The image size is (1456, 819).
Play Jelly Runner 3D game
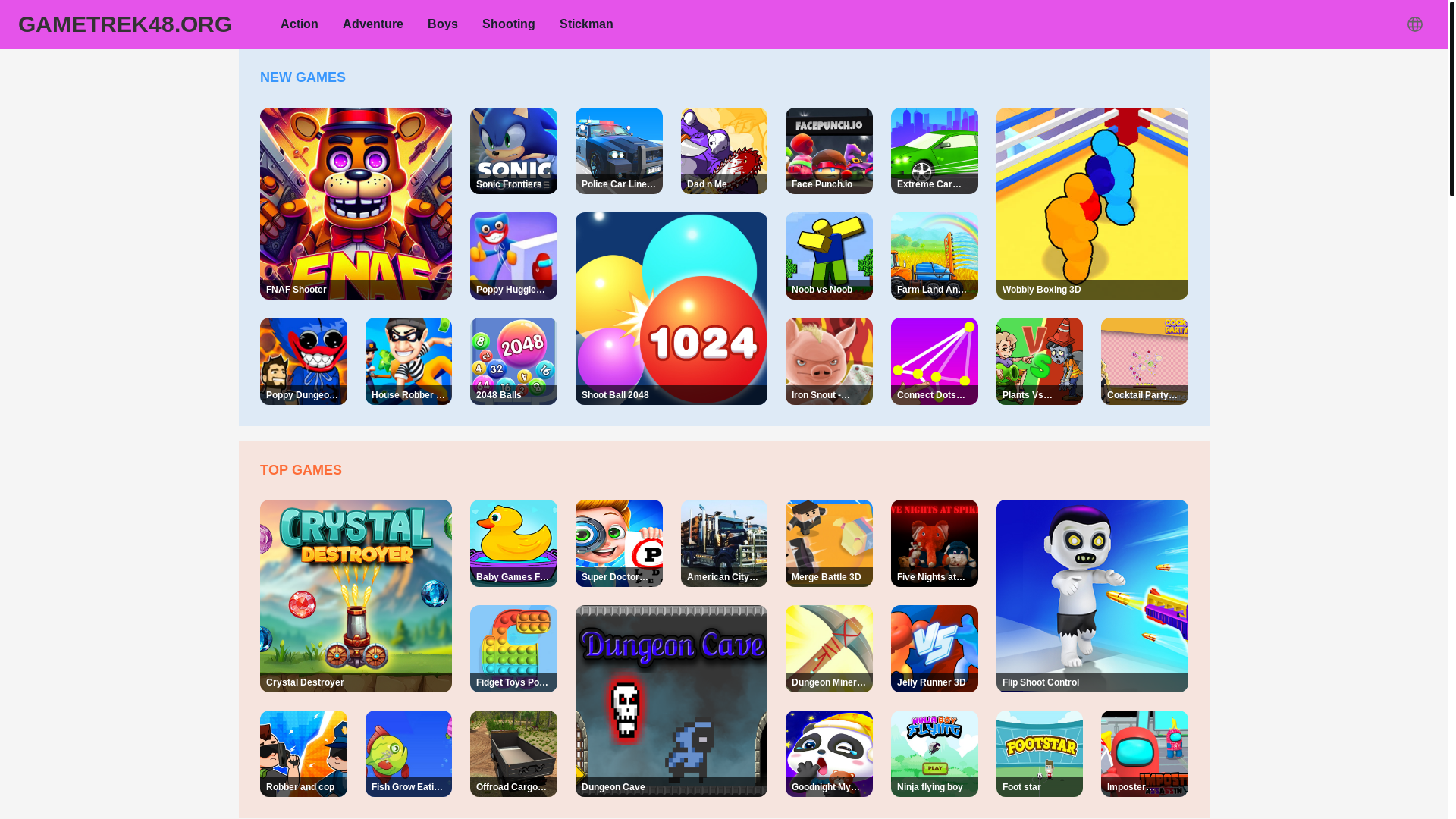click(x=934, y=648)
